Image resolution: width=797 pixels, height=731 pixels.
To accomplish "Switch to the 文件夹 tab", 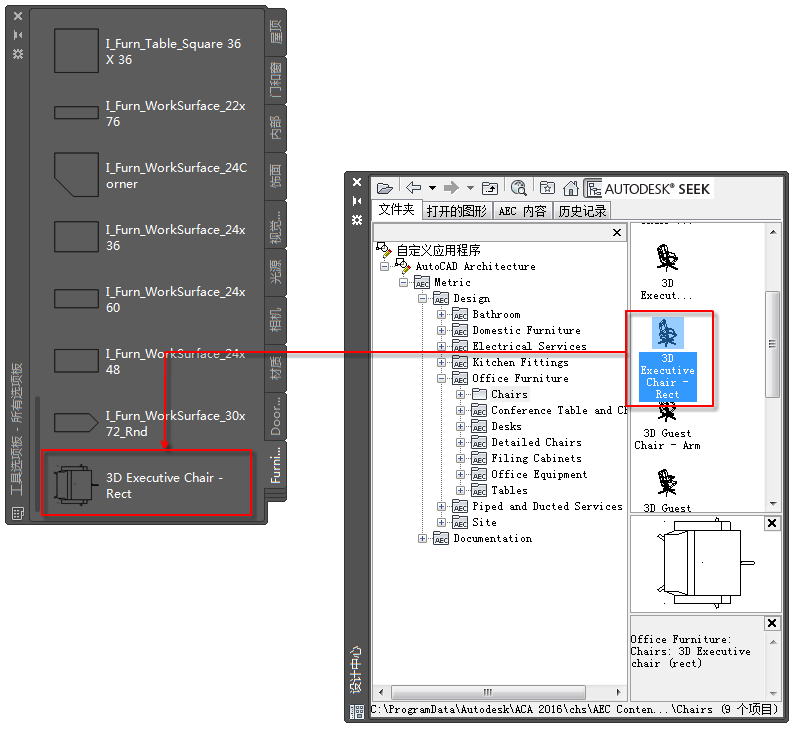I will (396, 209).
